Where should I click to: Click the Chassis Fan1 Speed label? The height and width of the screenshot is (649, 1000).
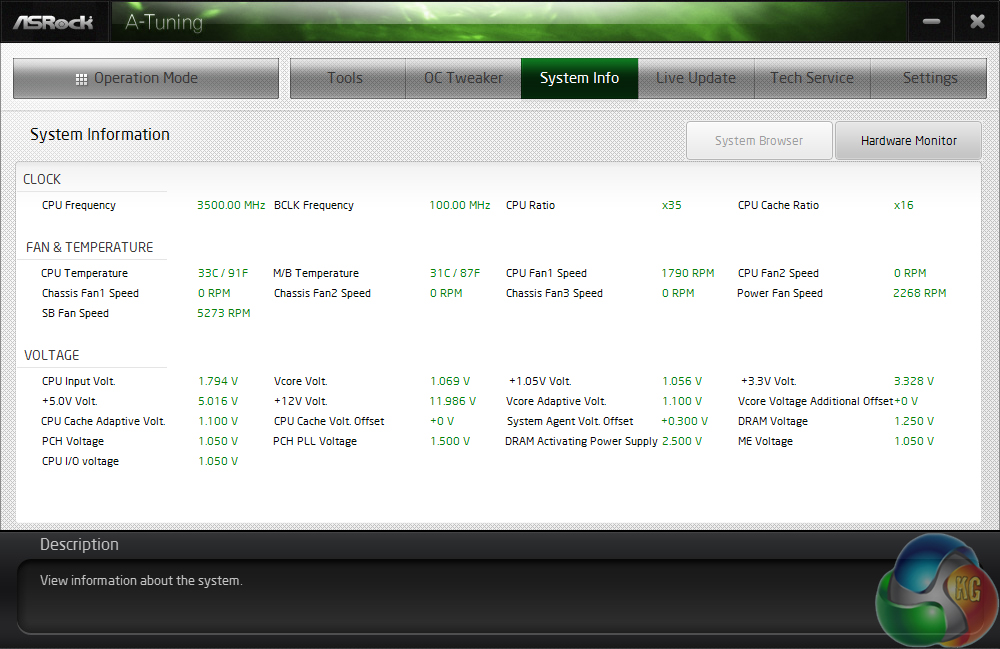tap(90, 293)
